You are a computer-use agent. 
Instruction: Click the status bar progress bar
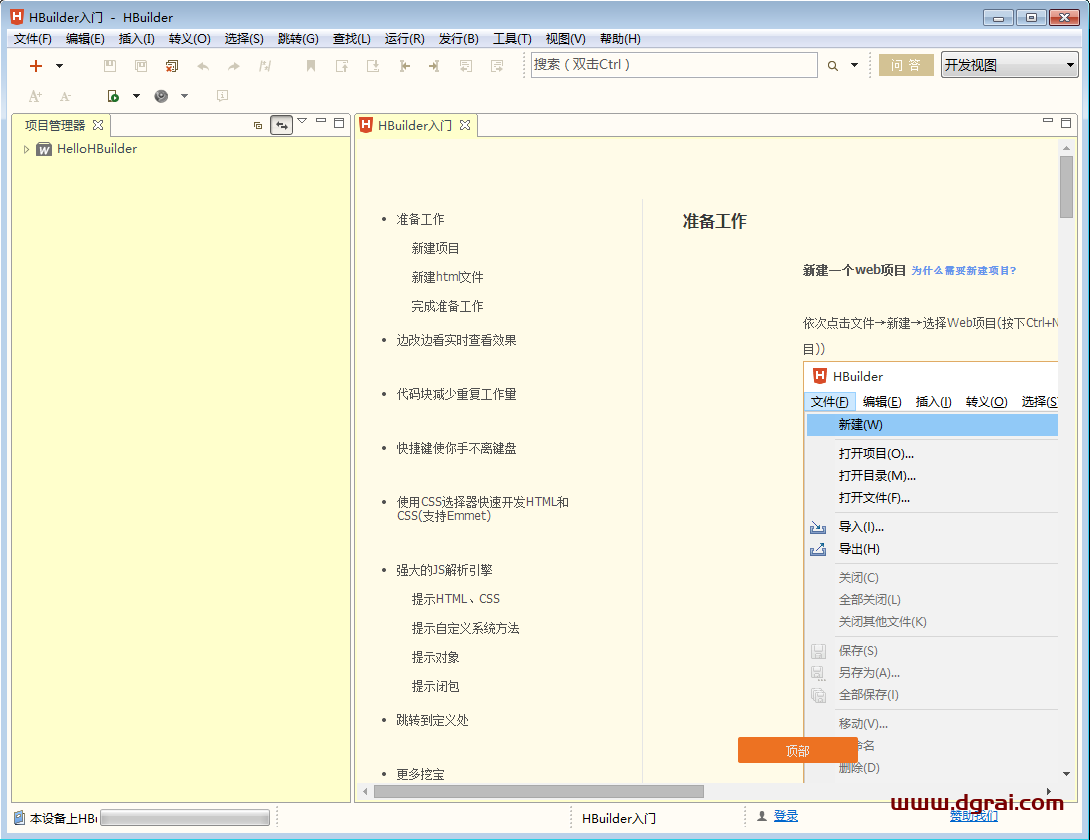(185, 818)
